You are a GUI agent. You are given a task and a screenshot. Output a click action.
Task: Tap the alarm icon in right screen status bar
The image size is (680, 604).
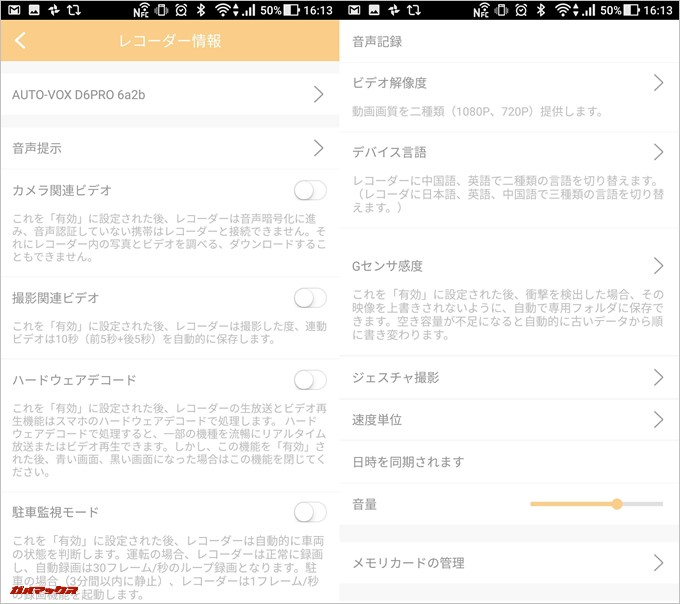pyautogui.click(x=521, y=10)
